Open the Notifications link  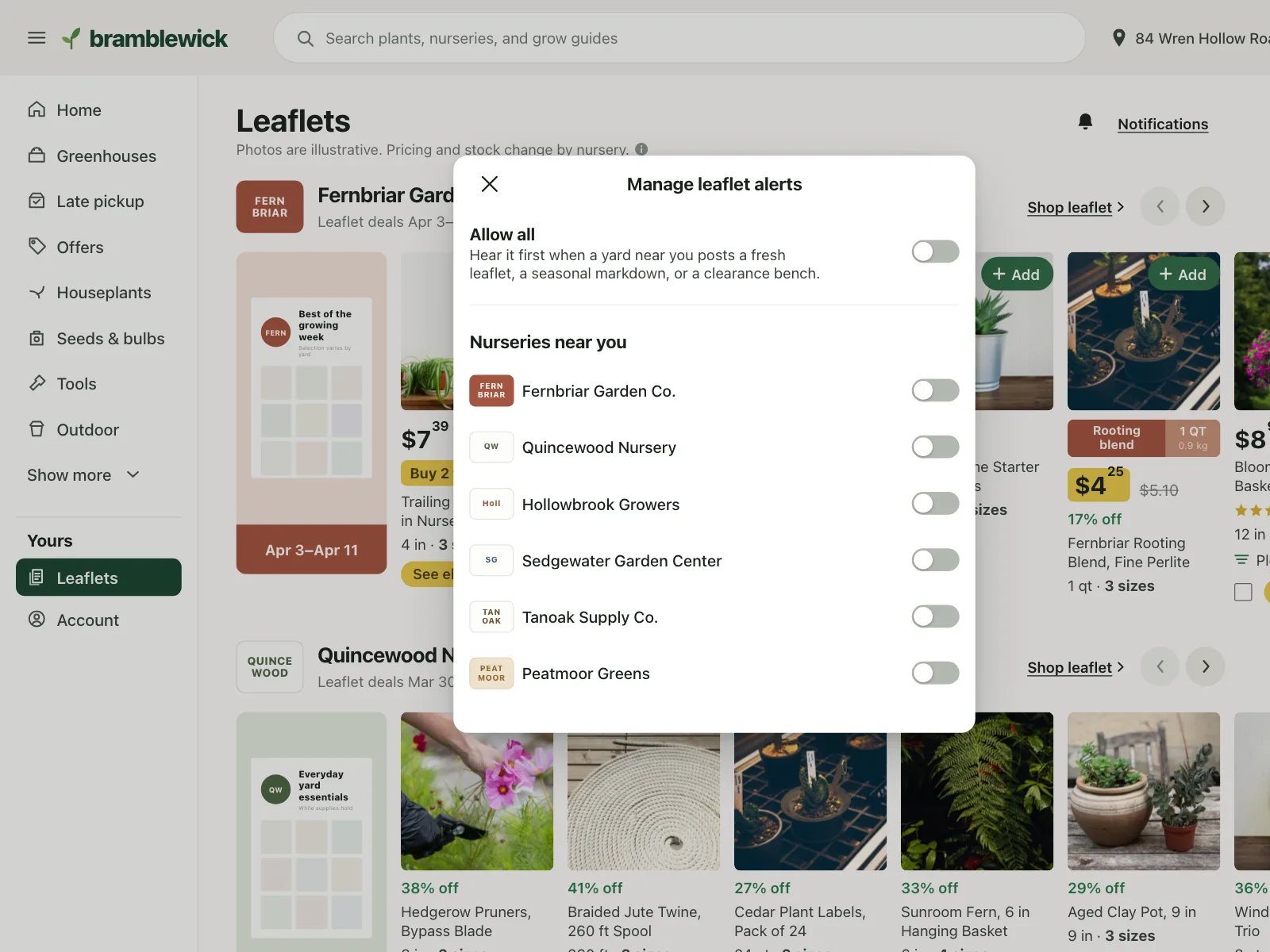point(1163,124)
